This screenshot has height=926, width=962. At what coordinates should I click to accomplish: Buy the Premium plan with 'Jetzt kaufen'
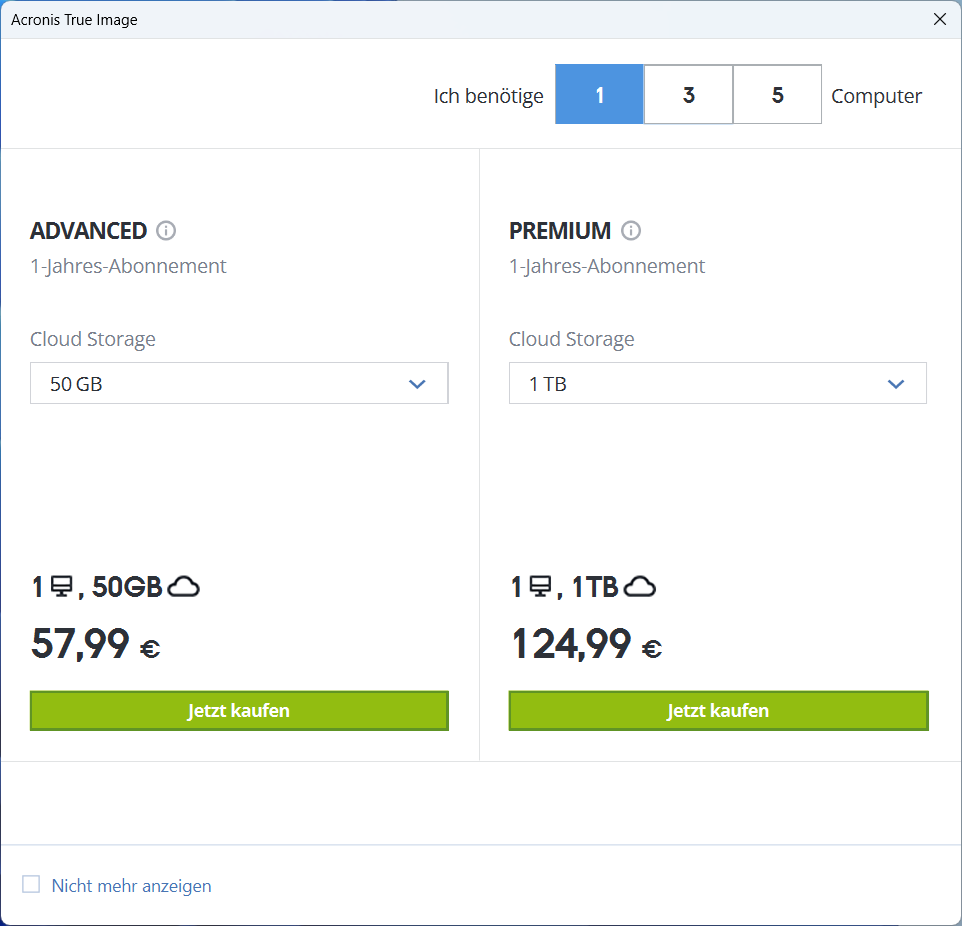coord(718,711)
